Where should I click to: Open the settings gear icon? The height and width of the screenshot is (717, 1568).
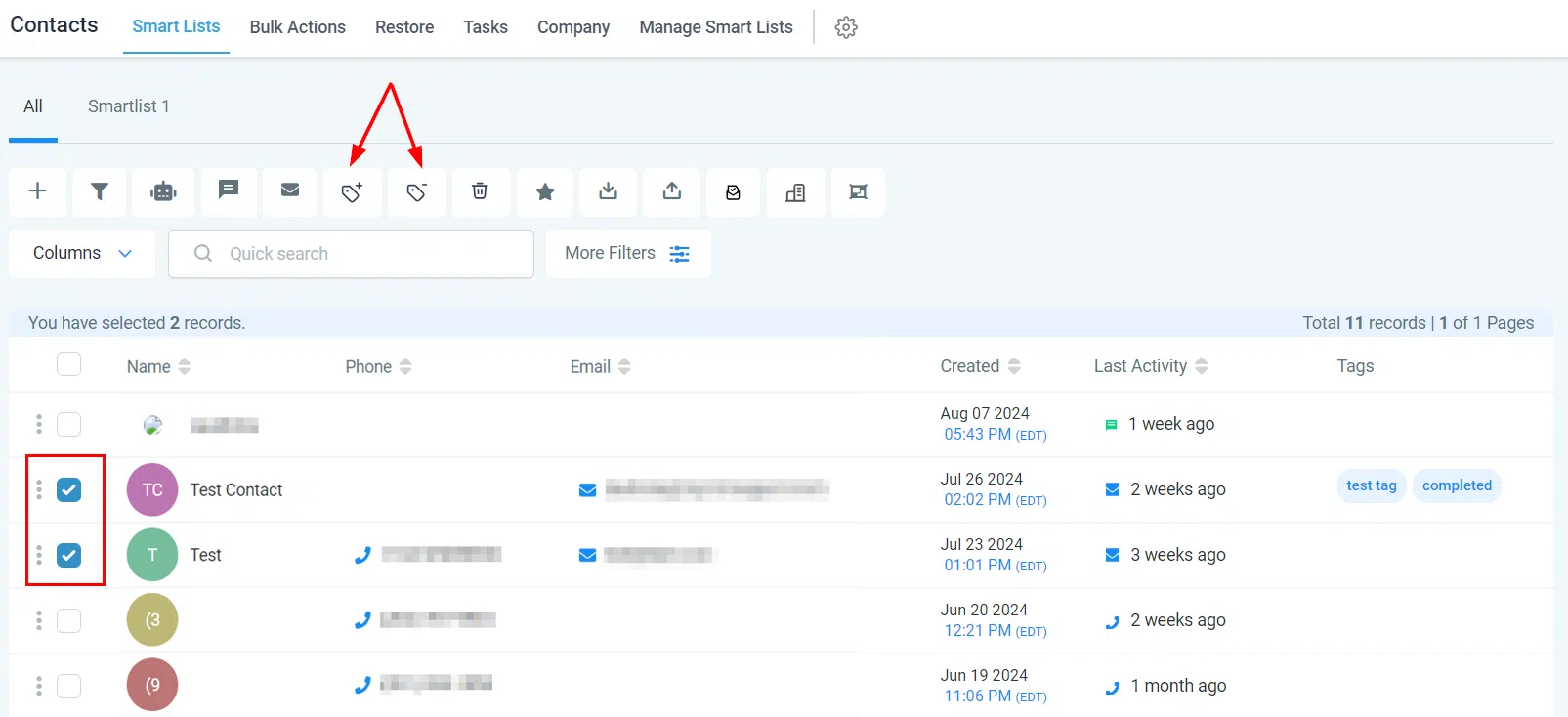pos(846,27)
